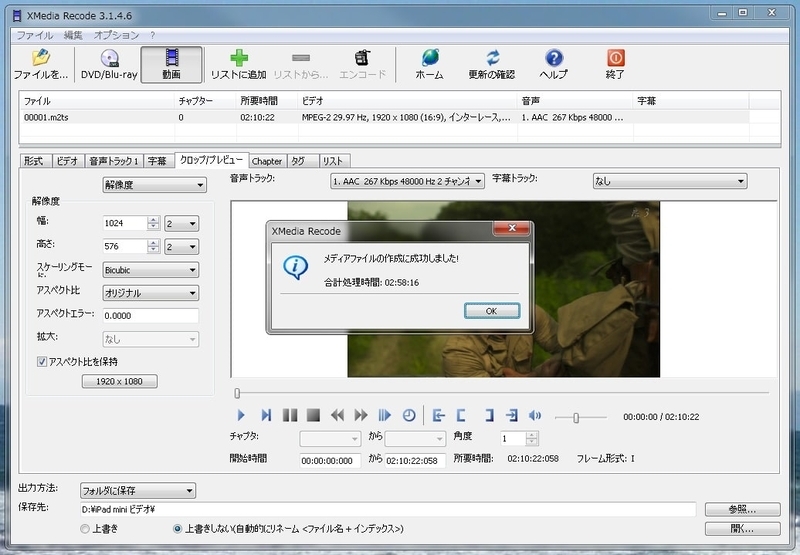The image size is (800, 555).
Task: Click the width field showing 1024
Action: [x=125, y=223]
